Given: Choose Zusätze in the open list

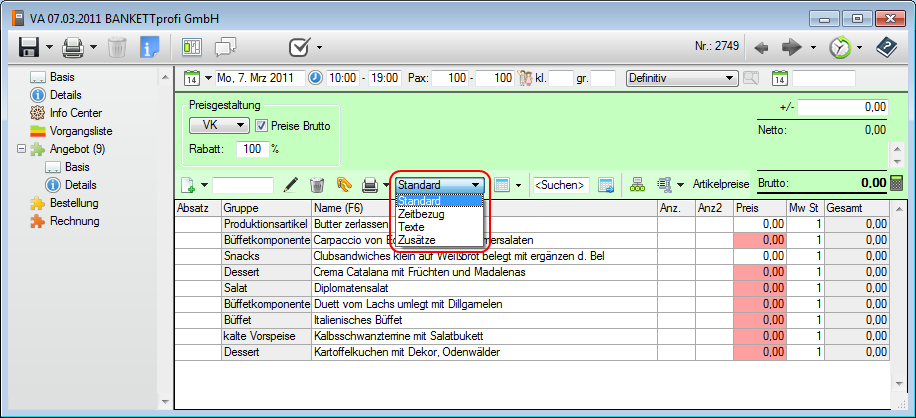Looking at the screenshot, I should 417,240.
